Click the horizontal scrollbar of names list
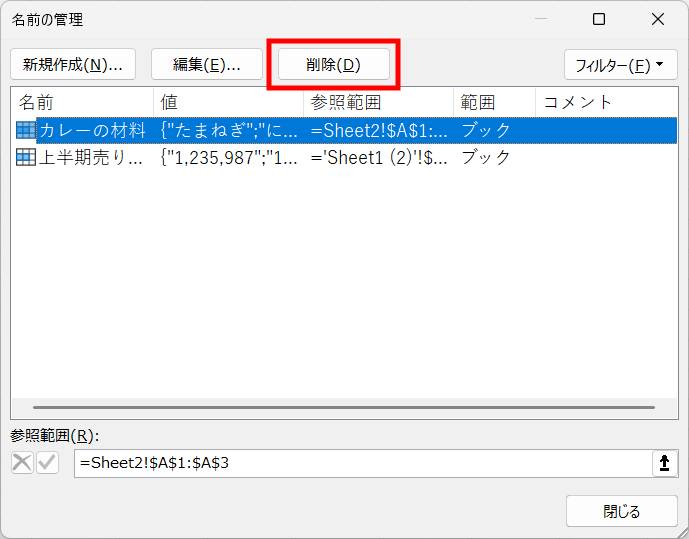The height and width of the screenshot is (539, 689). coord(344,408)
